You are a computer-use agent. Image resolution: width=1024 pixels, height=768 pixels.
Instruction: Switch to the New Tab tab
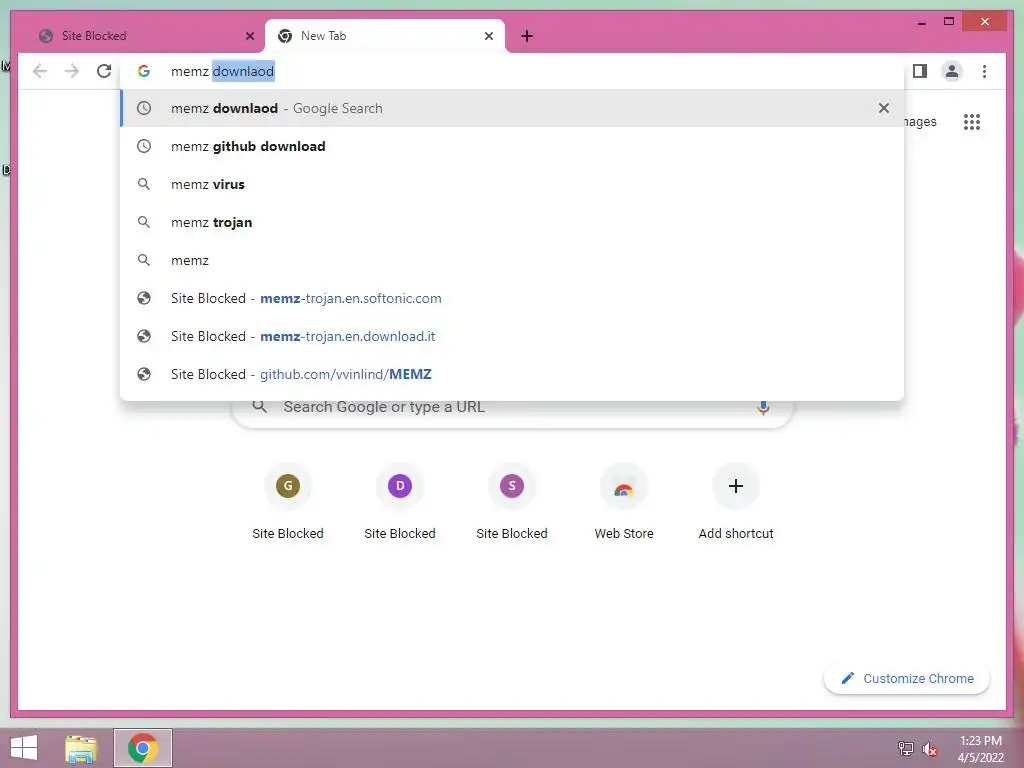[385, 36]
